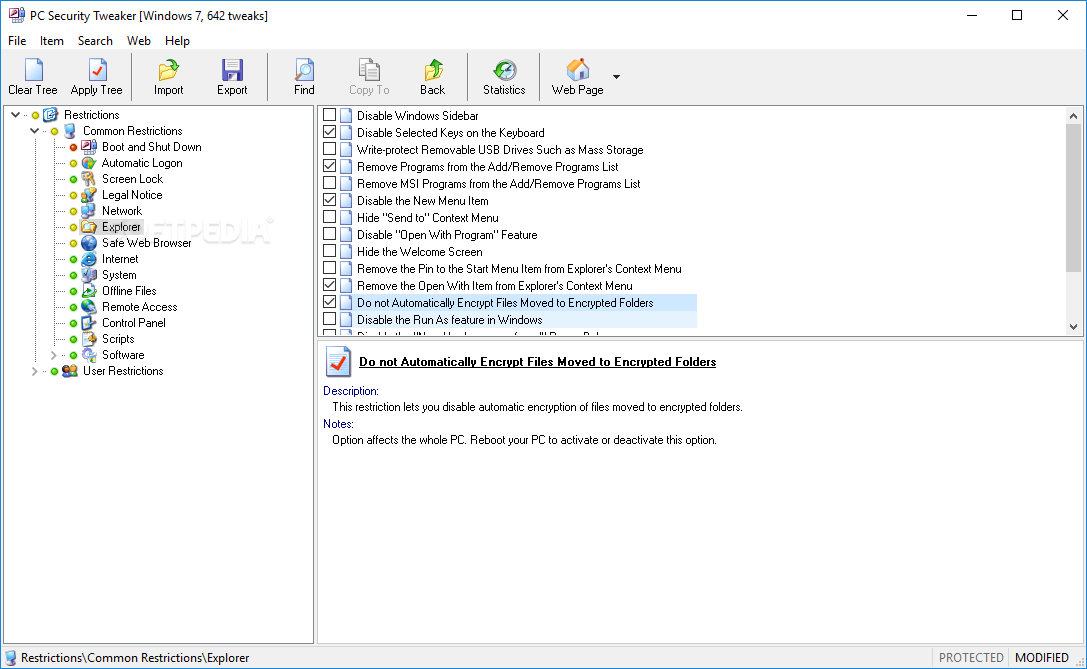Click the Common Restrictions computer icon

[x=69, y=131]
